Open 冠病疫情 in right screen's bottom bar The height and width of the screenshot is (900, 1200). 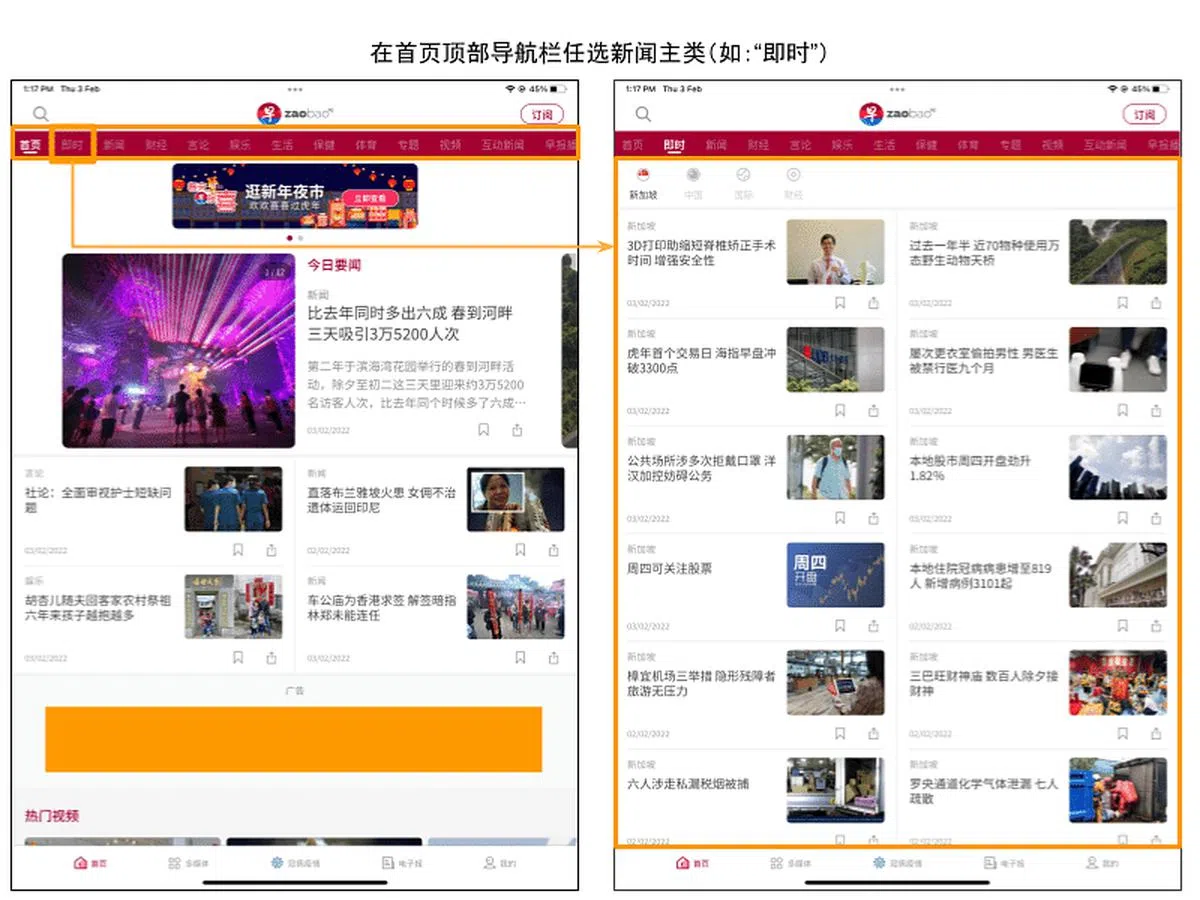[x=897, y=863]
